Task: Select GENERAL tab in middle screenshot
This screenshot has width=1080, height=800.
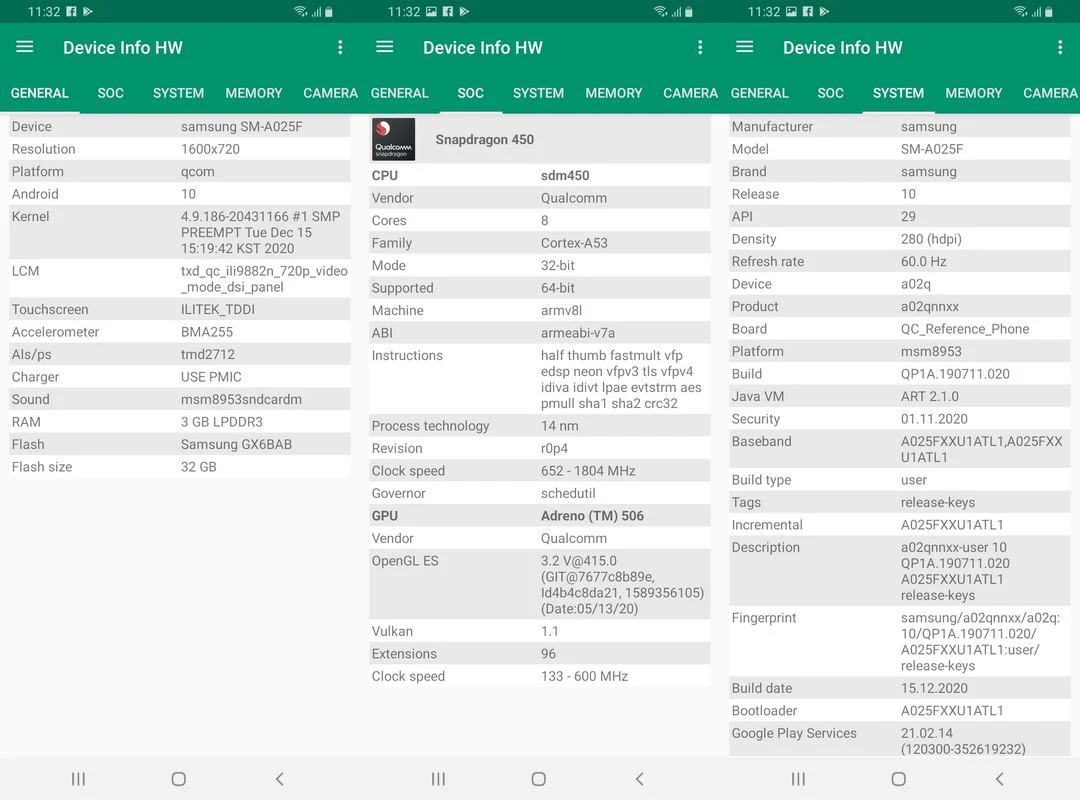Action: [x=399, y=93]
